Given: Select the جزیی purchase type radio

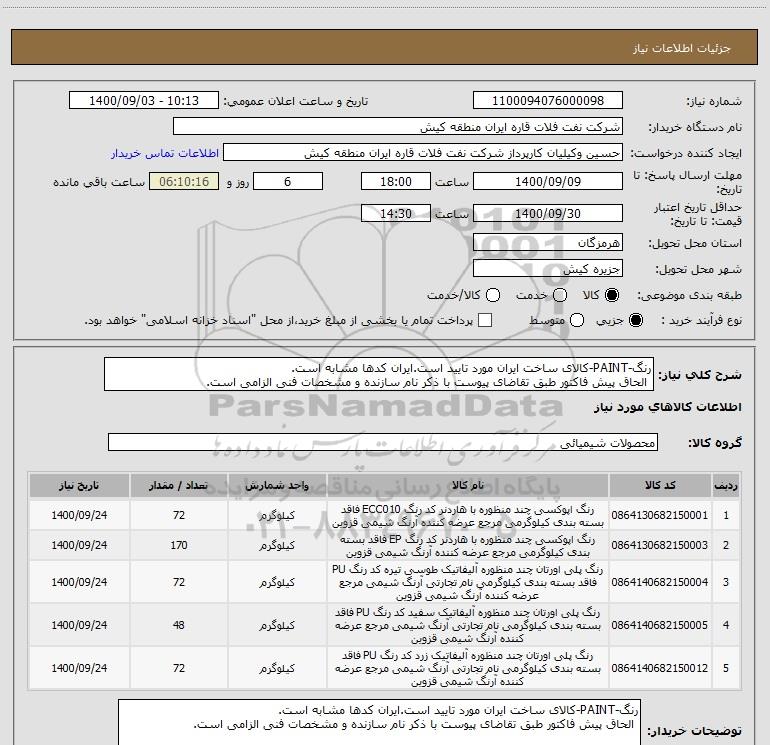Looking at the screenshot, I should click(x=636, y=320).
